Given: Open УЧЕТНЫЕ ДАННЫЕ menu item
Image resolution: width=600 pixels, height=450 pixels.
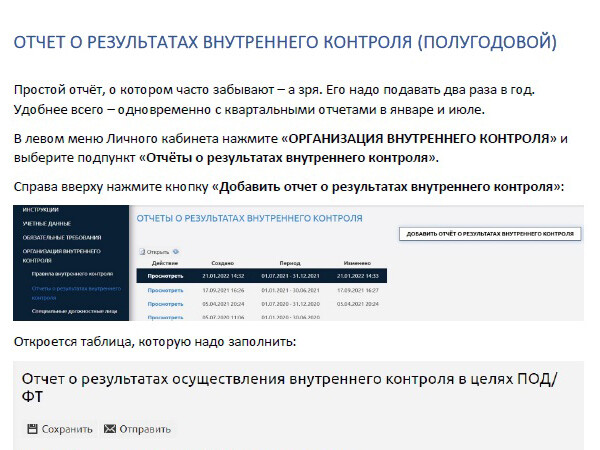Looking at the screenshot, I should [47, 223].
